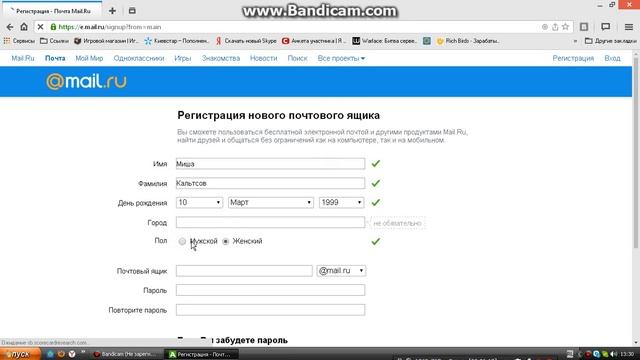The image size is (640, 360).
Task: Click the empty Город input field
Action: (271, 222)
